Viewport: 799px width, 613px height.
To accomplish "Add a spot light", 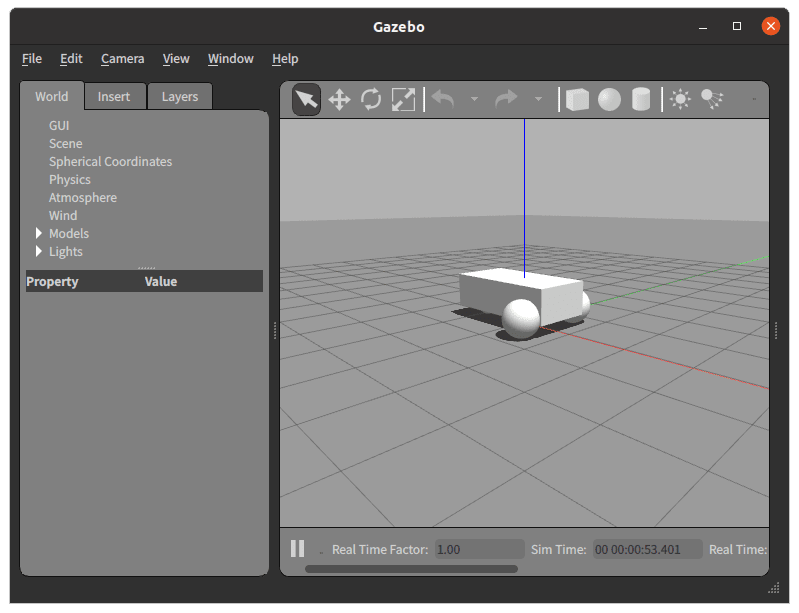I will coord(712,99).
